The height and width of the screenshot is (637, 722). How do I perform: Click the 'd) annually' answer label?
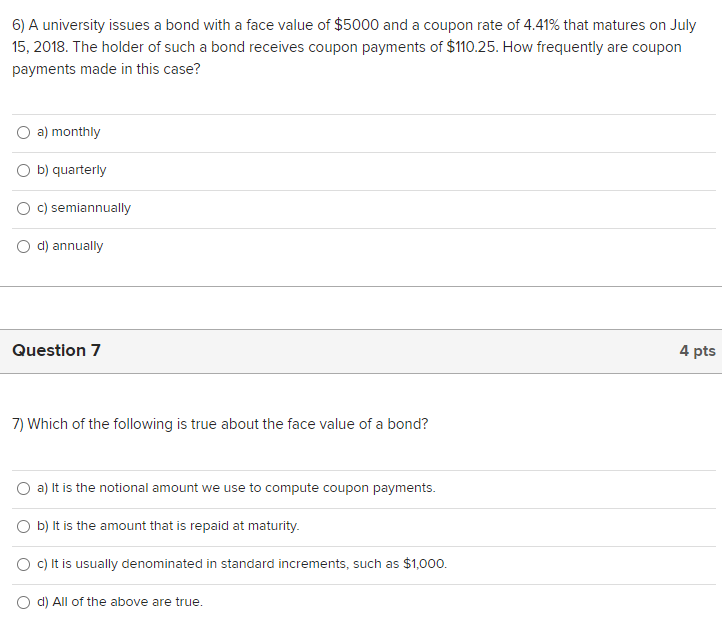70,246
